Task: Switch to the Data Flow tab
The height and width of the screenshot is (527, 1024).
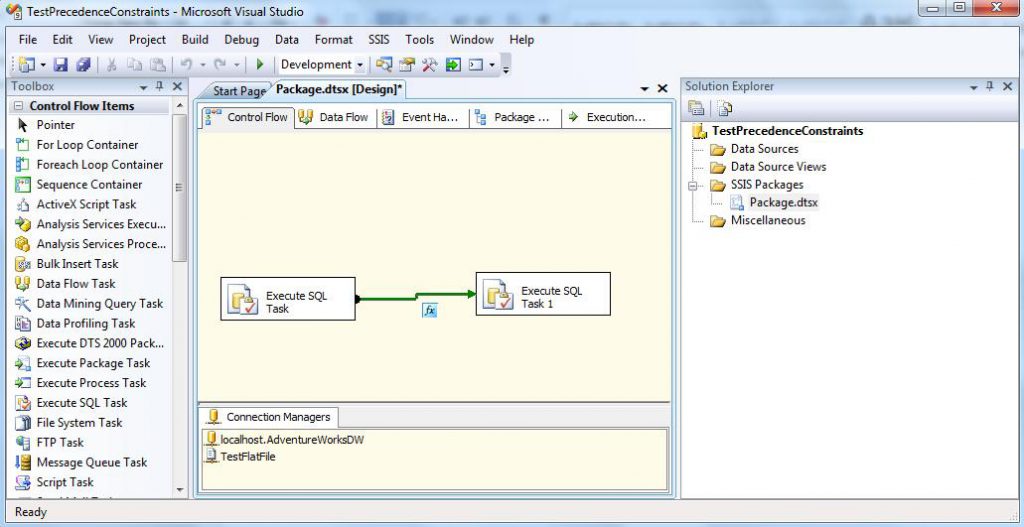Action: pyautogui.click(x=335, y=117)
